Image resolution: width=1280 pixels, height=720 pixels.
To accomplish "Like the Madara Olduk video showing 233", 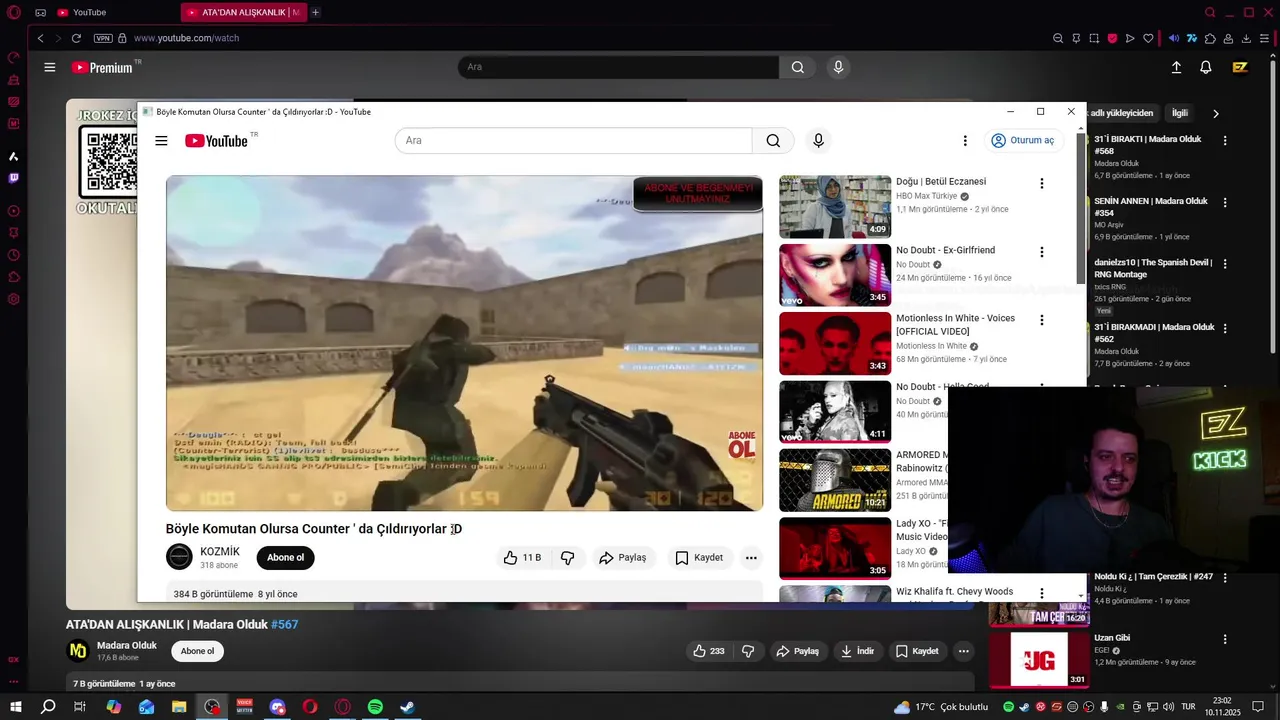I will [709, 651].
